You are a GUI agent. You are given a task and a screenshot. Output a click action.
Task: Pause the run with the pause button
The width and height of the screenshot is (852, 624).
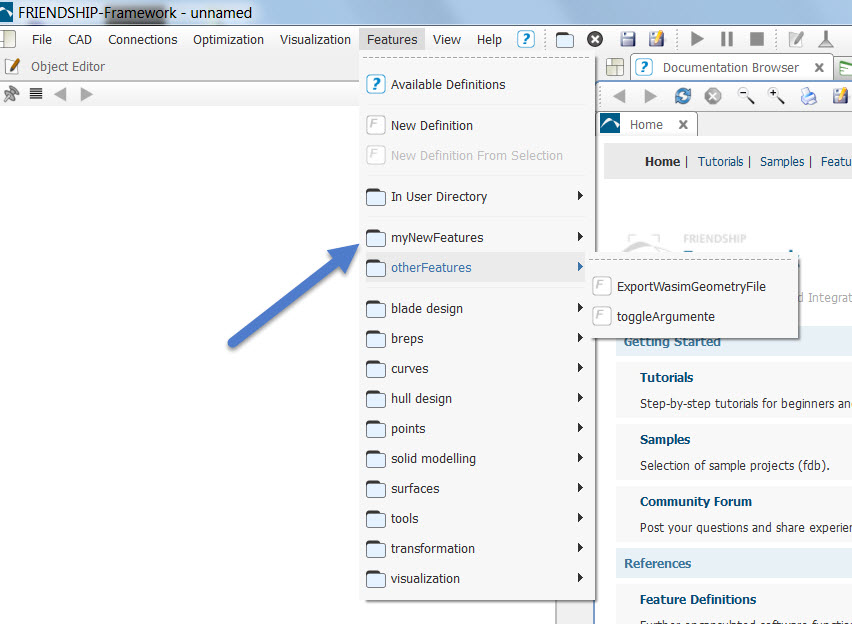[x=726, y=39]
